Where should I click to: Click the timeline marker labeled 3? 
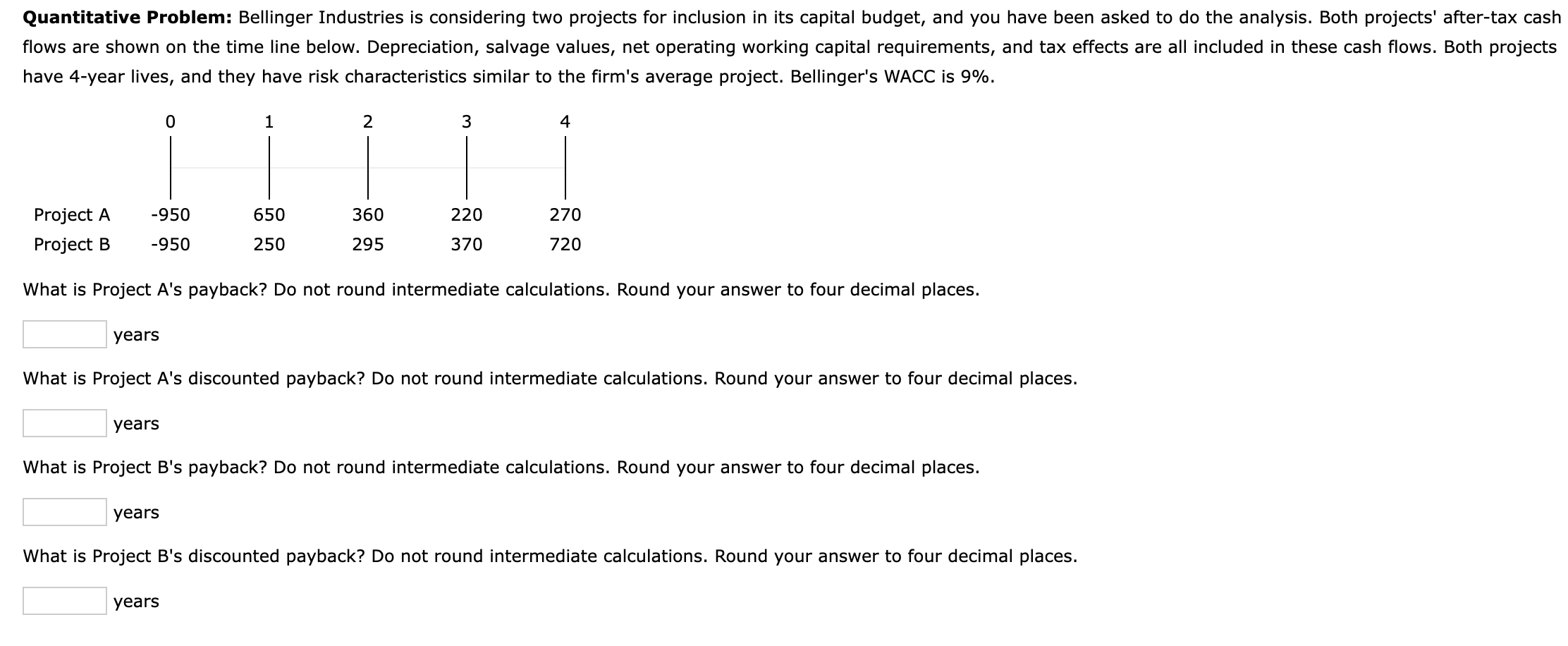[467, 122]
